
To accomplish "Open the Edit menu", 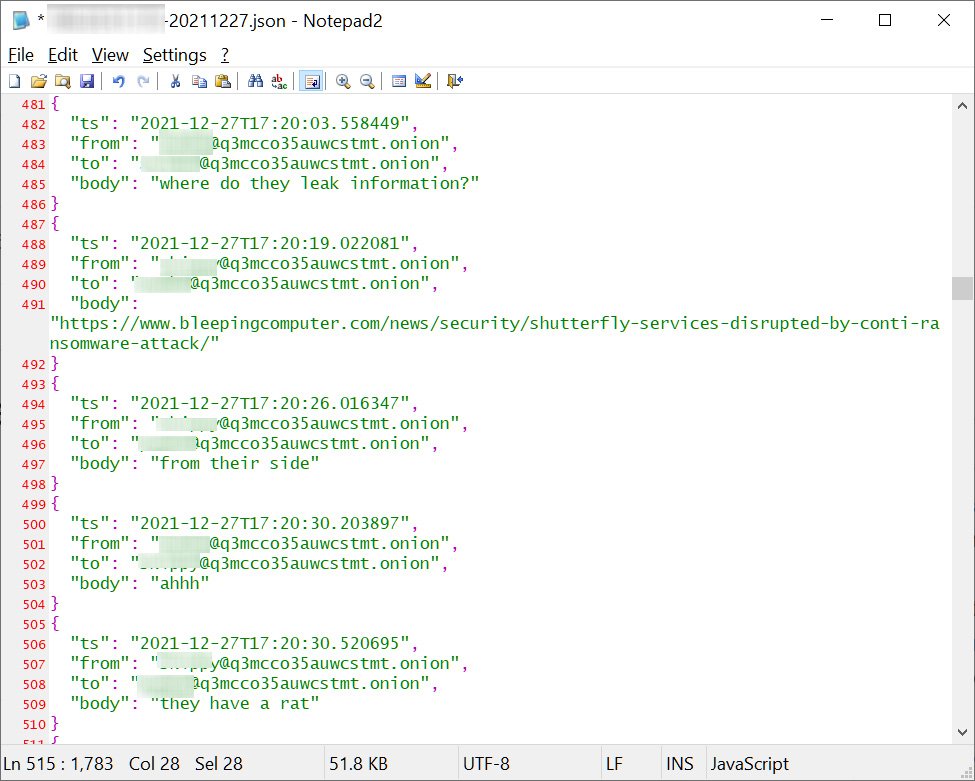I will (63, 55).
